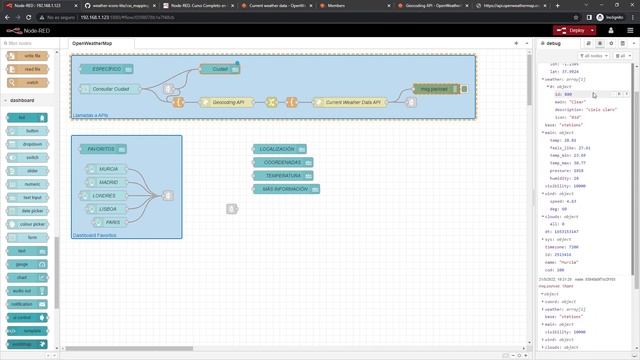Toggle the msg.payload debug node output
640x360 pixels.
(464, 89)
